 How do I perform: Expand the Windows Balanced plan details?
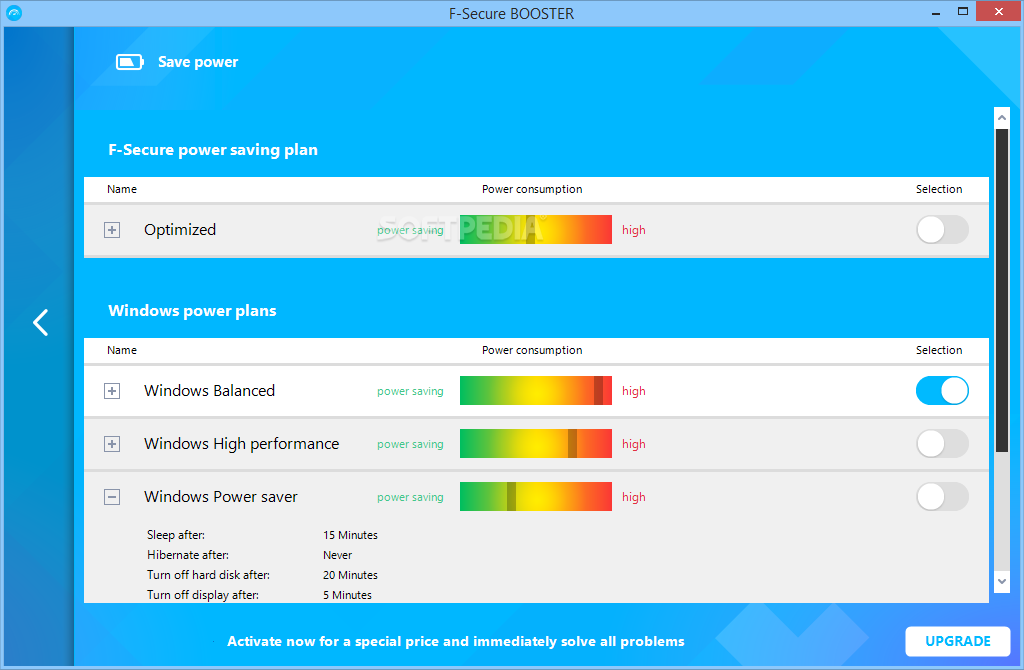pyautogui.click(x=112, y=391)
